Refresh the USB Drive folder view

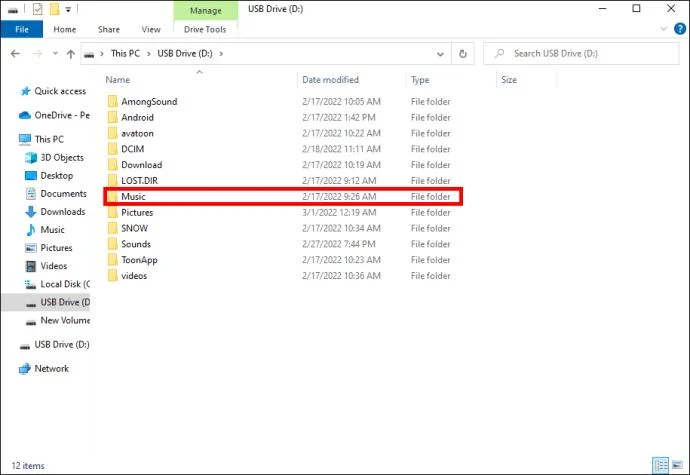coord(462,54)
